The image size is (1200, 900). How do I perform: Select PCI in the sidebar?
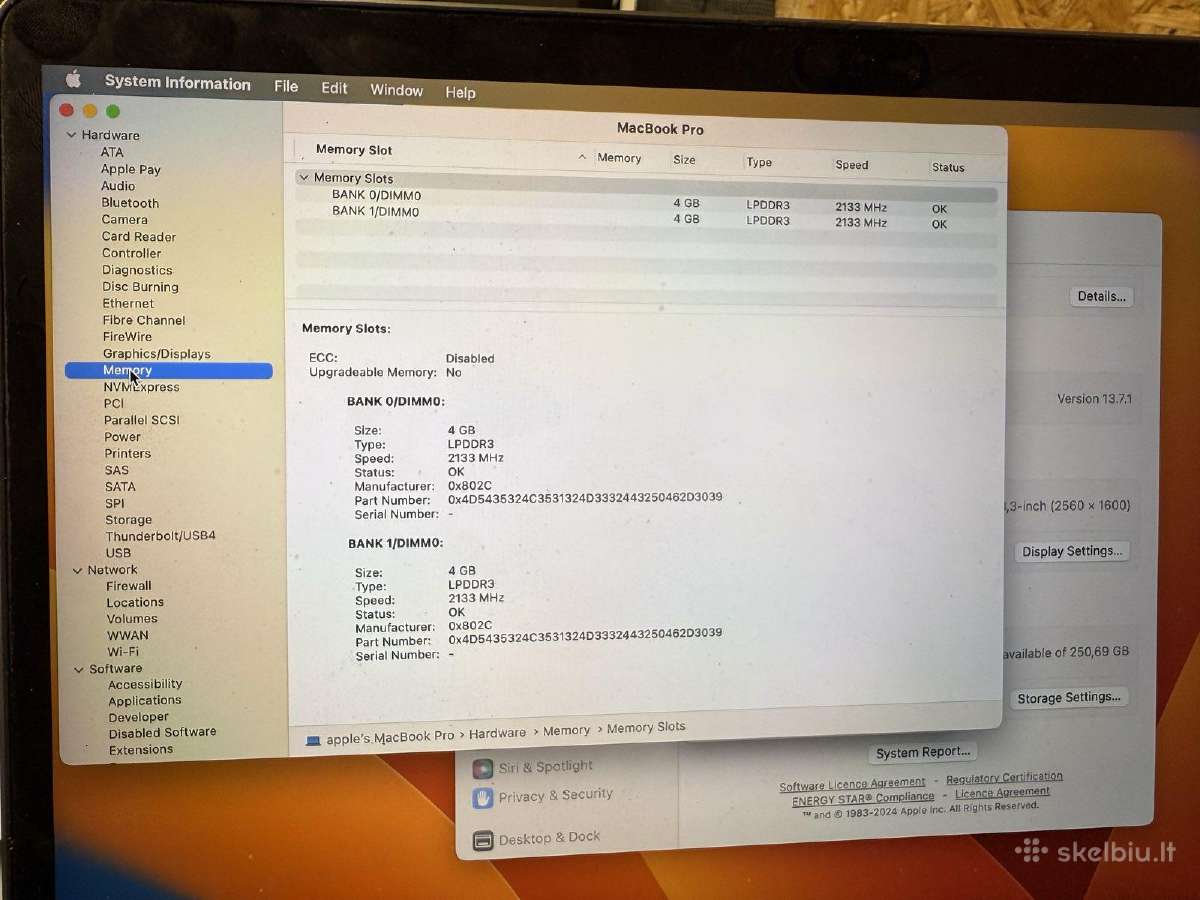pyautogui.click(x=114, y=404)
